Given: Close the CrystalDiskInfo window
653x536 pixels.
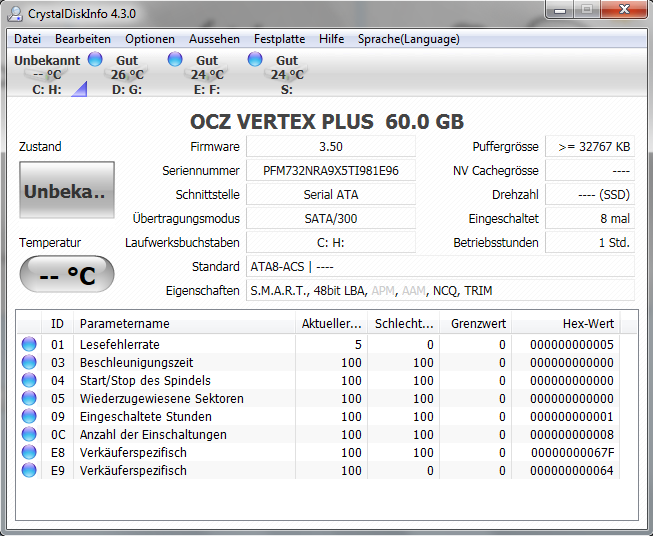Looking at the screenshot, I should pyautogui.click(x=624, y=10).
